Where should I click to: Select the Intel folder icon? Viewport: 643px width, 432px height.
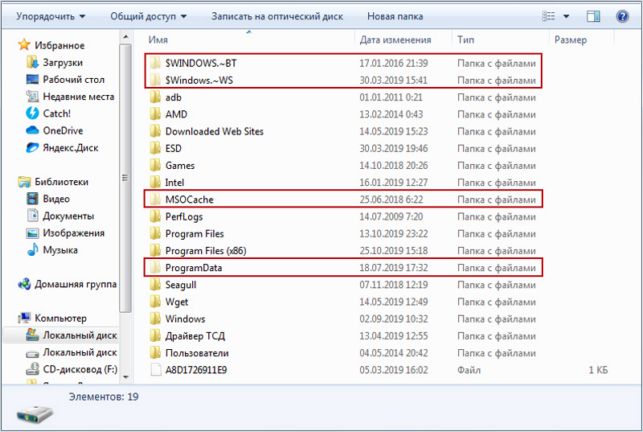tap(155, 182)
